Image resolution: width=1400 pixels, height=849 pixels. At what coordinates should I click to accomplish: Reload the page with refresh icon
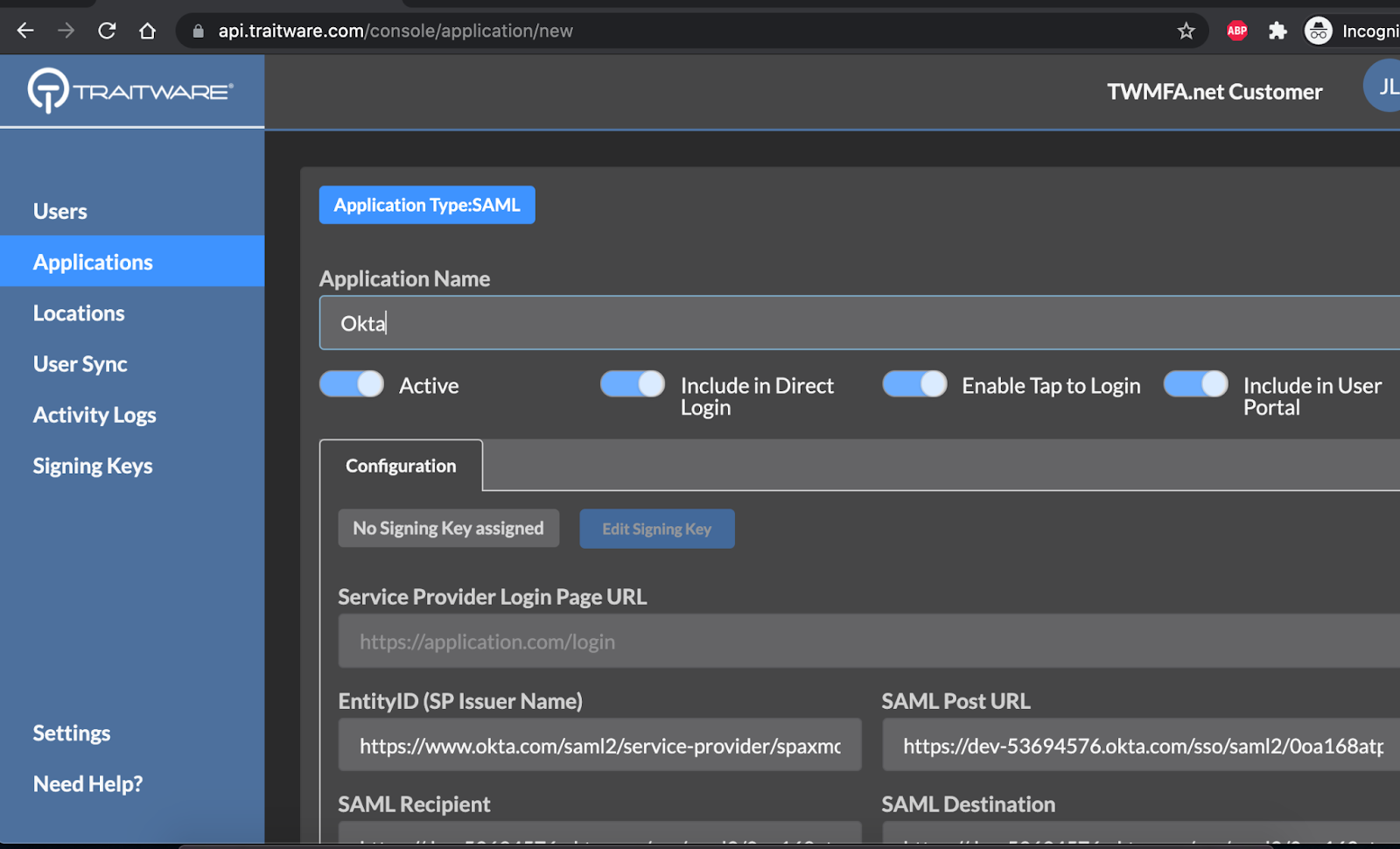pyautogui.click(x=107, y=31)
